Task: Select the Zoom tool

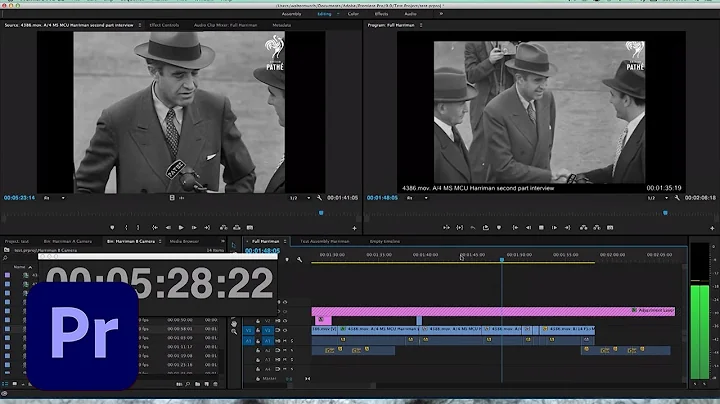Action: click(234, 332)
